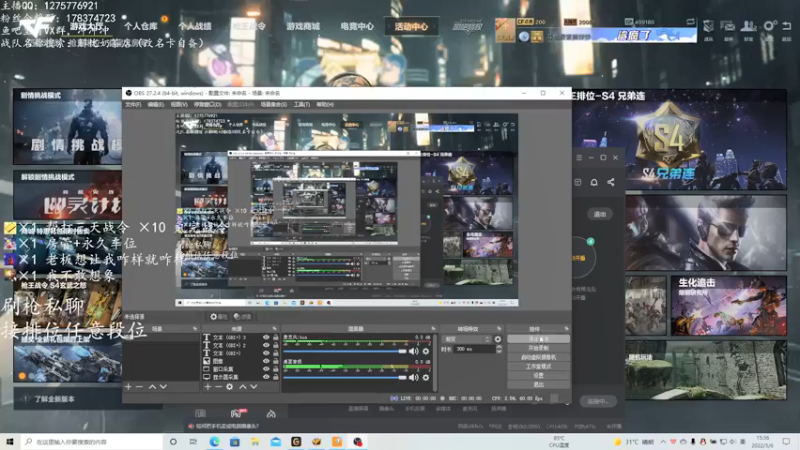Image resolution: width=800 pixels, height=450 pixels.
Task: Toggle lock on 文本 (GDI+) 3 source
Action: [276, 337]
